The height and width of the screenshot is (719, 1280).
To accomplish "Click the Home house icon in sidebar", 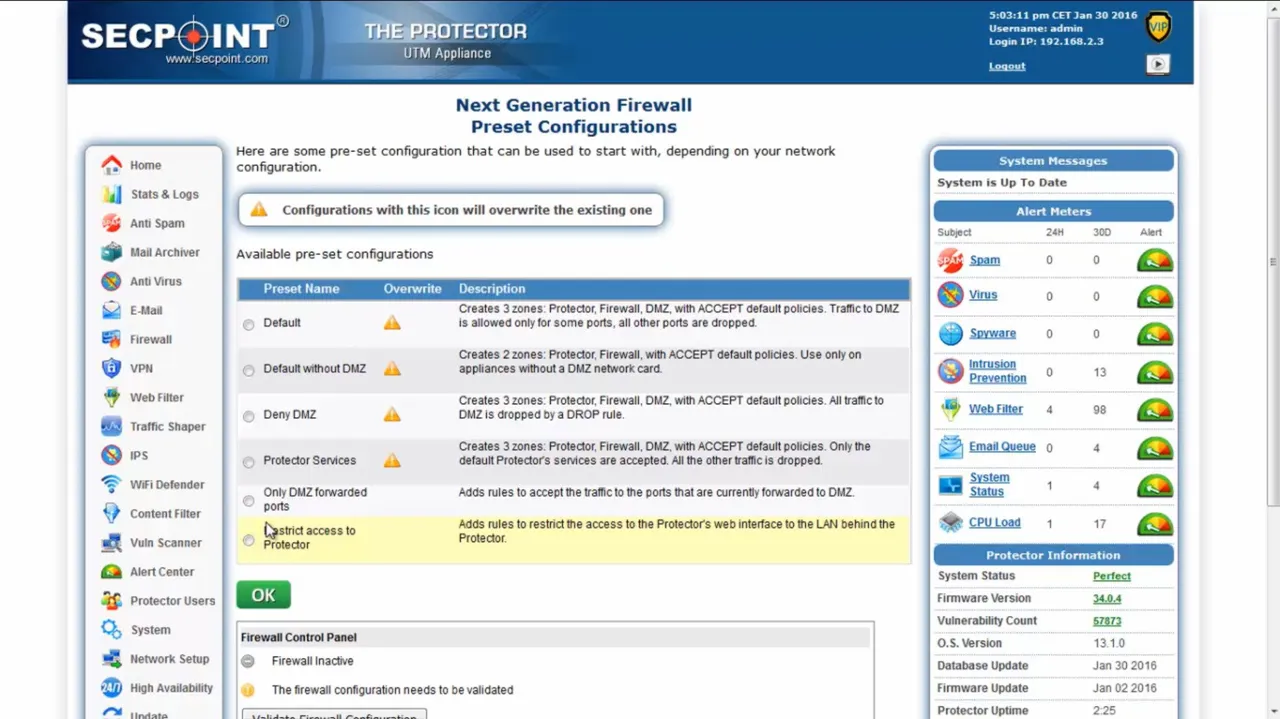I will coord(111,165).
